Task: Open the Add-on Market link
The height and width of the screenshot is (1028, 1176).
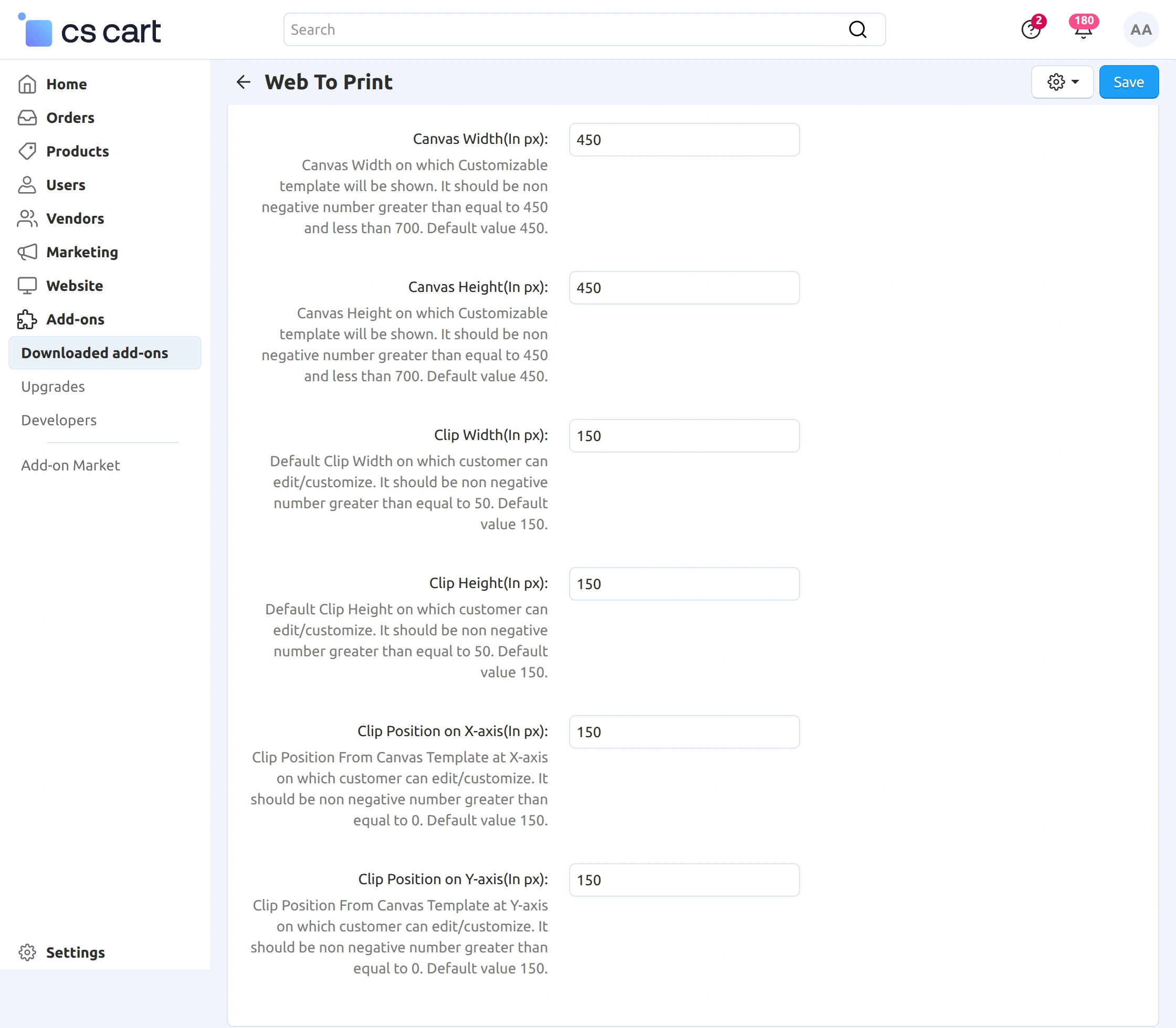Action: pyautogui.click(x=70, y=465)
